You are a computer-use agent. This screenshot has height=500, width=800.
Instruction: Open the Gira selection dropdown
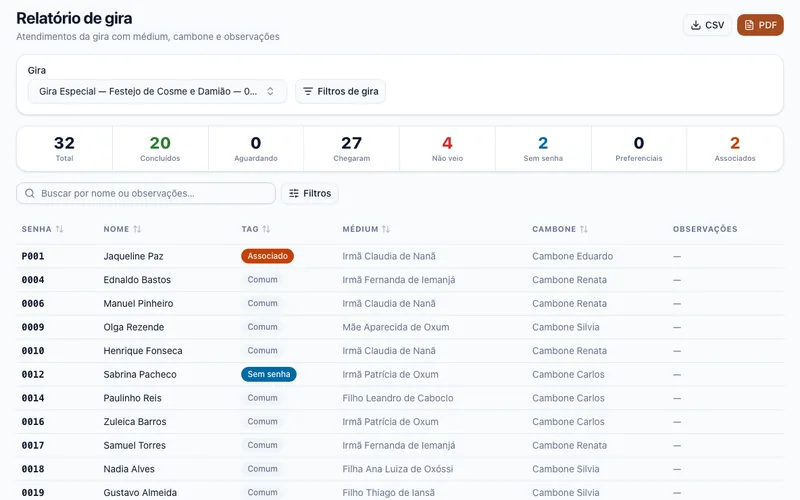(157, 91)
